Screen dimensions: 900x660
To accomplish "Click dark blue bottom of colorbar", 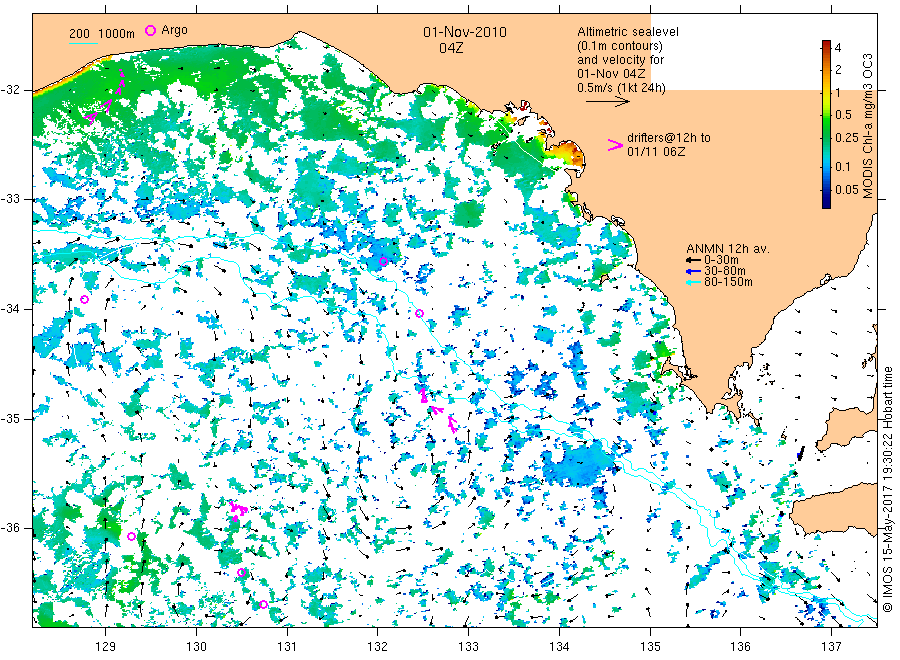I will point(826,202).
